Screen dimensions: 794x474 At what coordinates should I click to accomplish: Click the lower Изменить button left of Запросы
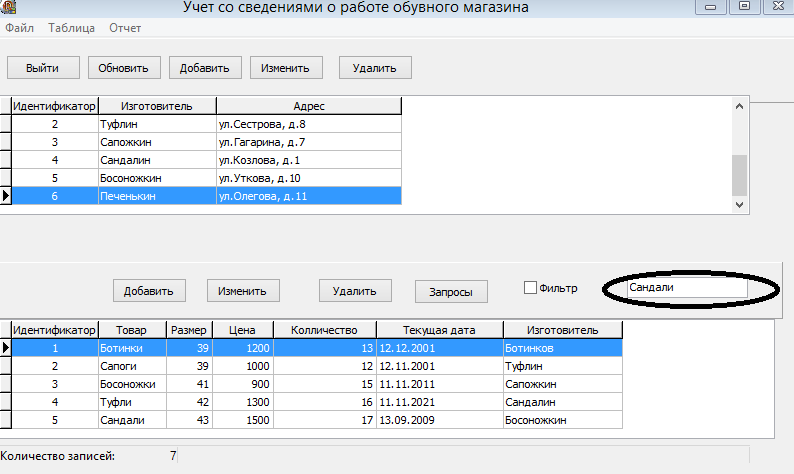coord(243,291)
